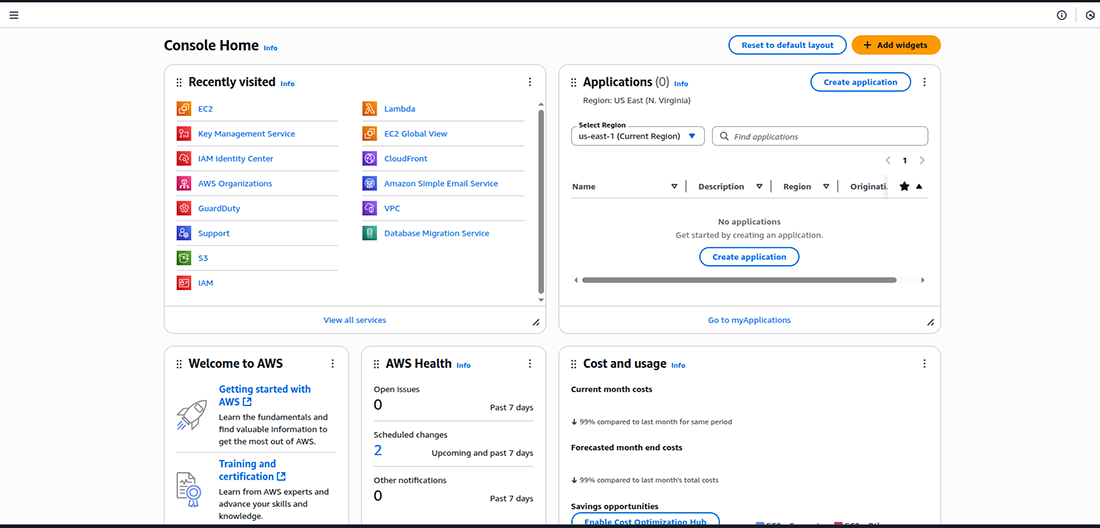Click the IAM service icon
This screenshot has width=1100, height=528.
[184, 283]
